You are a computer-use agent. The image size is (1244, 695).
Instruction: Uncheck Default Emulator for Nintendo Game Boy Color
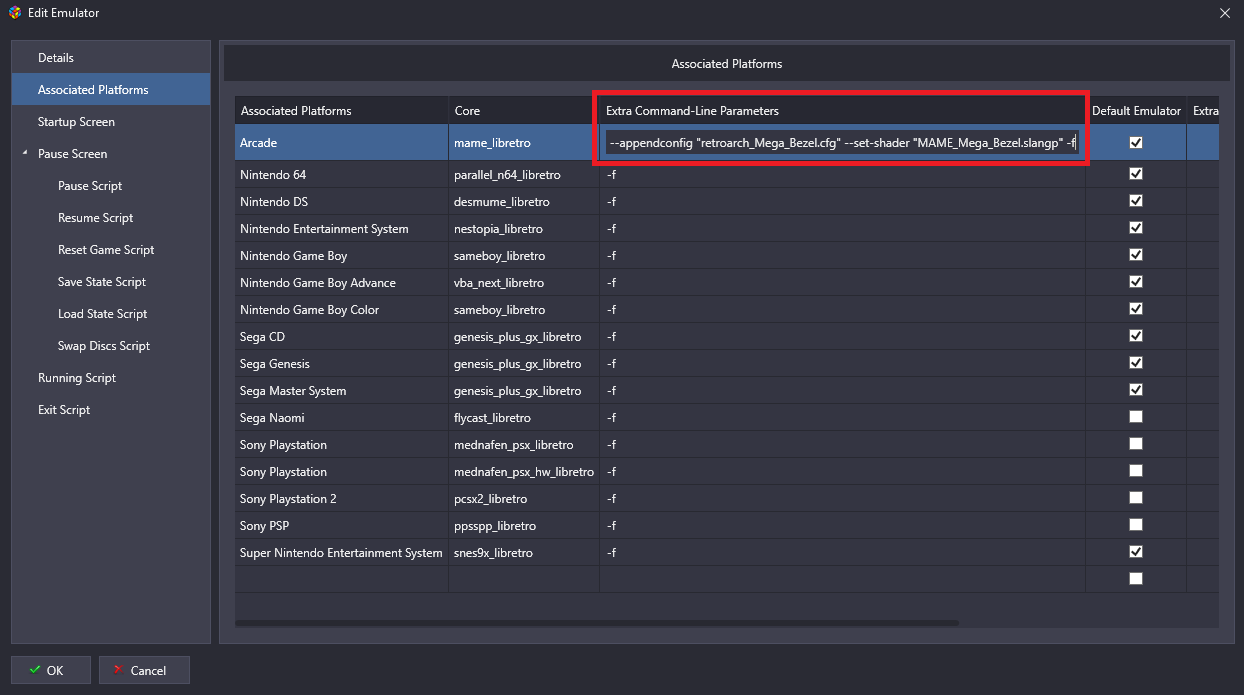(x=1135, y=309)
